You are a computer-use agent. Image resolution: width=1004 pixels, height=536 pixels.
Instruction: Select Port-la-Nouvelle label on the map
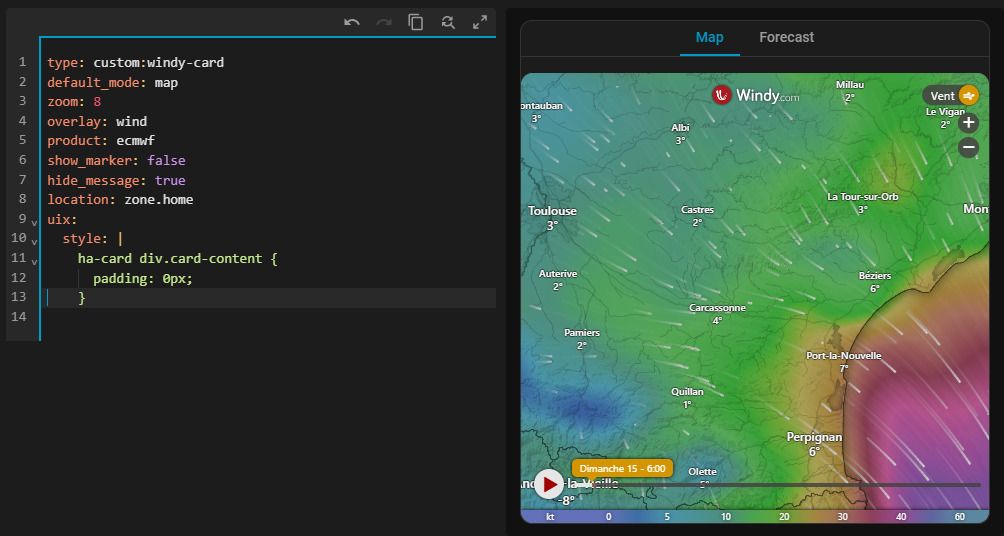(x=843, y=355)
